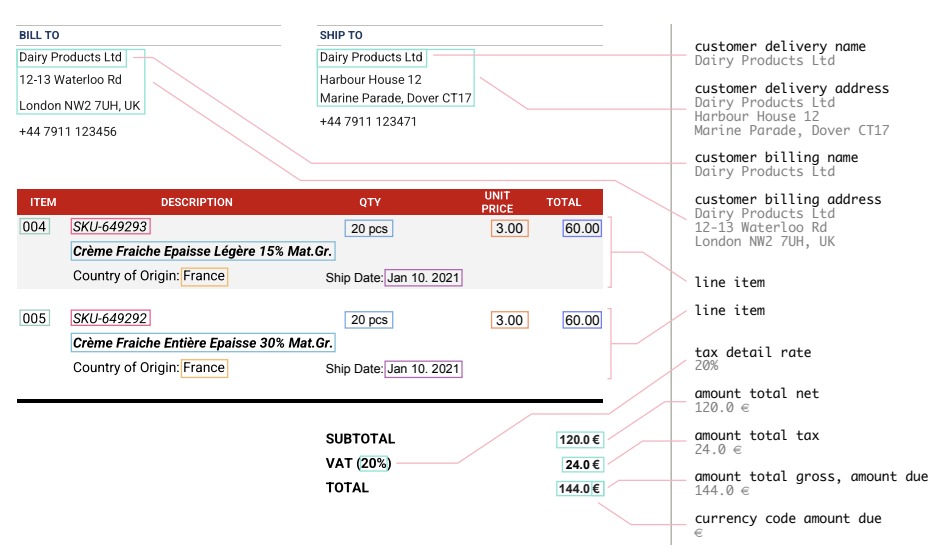
Task: Click amount total tax label
Action: coord(757,435)
